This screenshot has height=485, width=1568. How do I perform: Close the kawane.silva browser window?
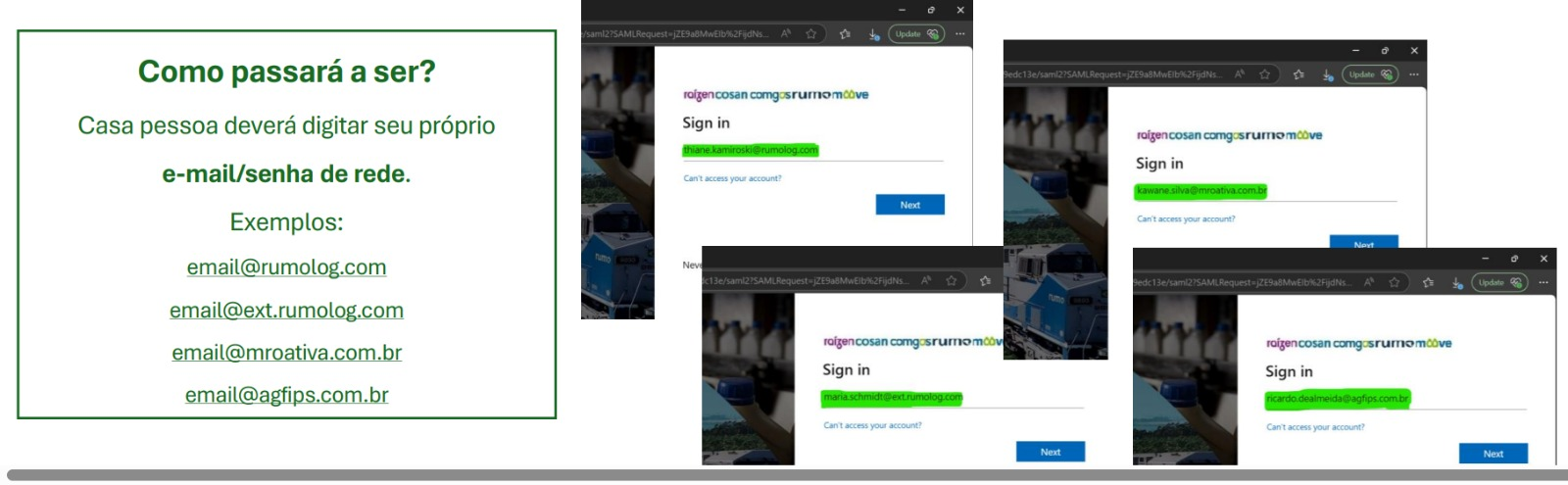point(1414,50)
